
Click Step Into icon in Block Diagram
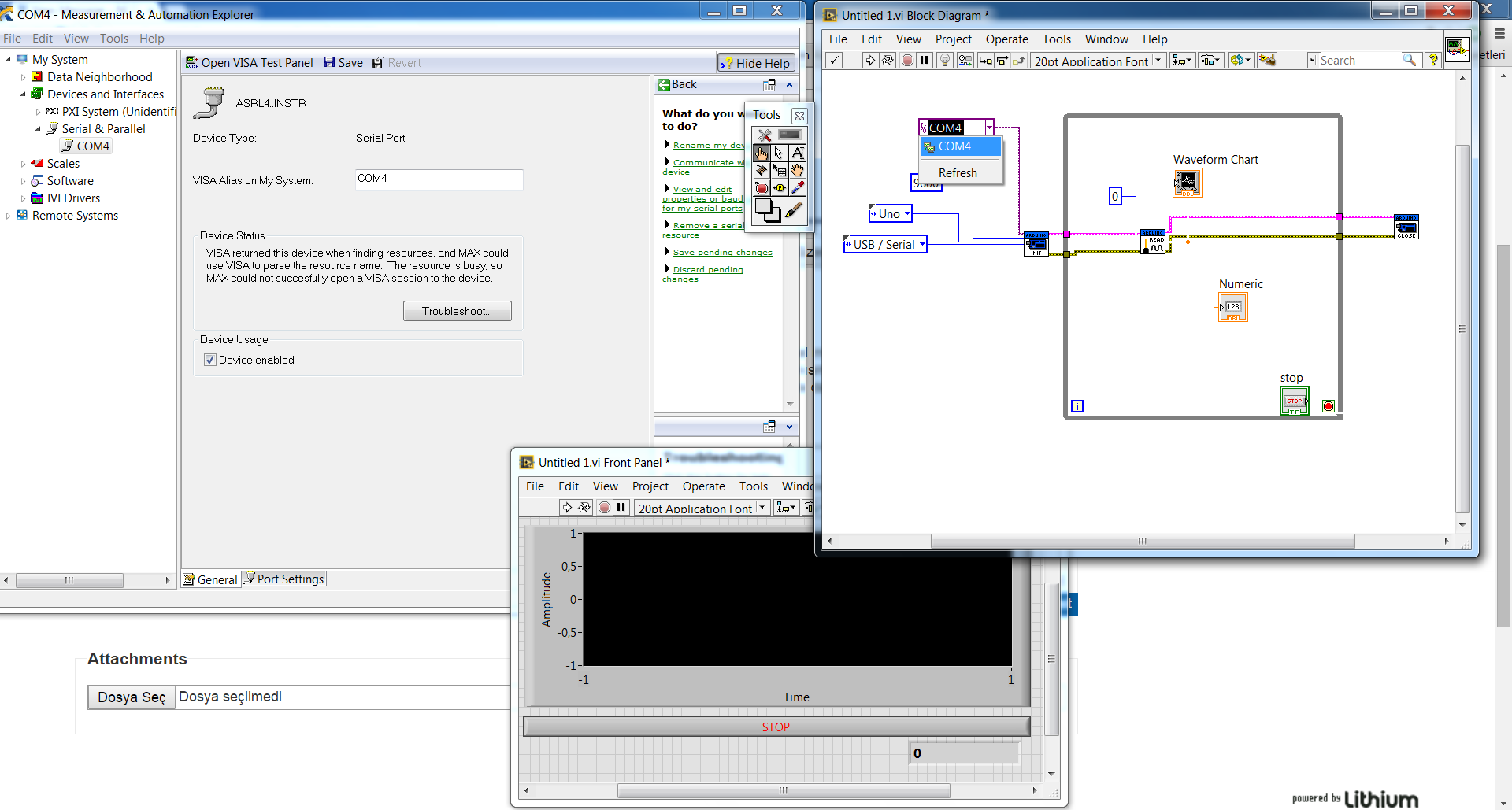985,61
